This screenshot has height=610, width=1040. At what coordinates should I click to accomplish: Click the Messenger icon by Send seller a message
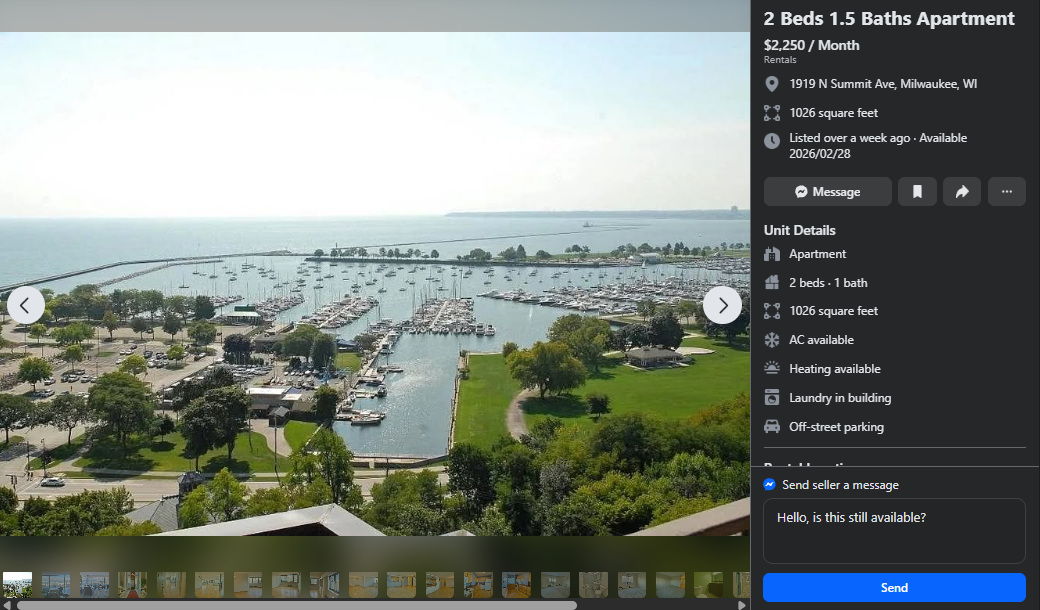point(769,485)
